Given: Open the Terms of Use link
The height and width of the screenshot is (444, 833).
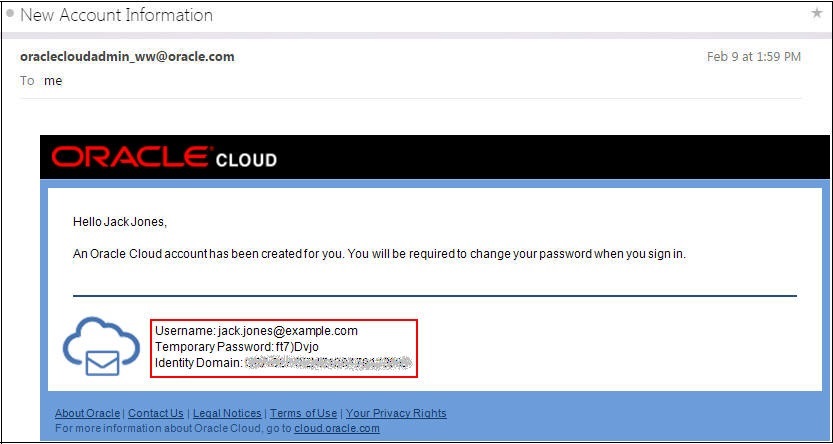Looking at the screenshot, I should click(303, 413).
